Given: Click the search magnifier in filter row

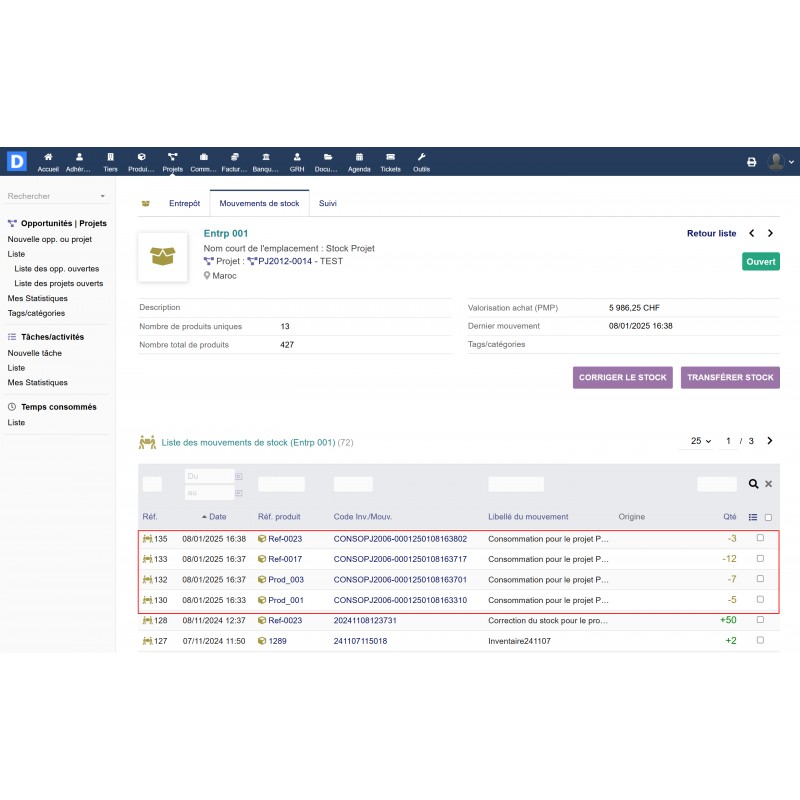Looking at the screenshot, I should [x=754, y=484].
